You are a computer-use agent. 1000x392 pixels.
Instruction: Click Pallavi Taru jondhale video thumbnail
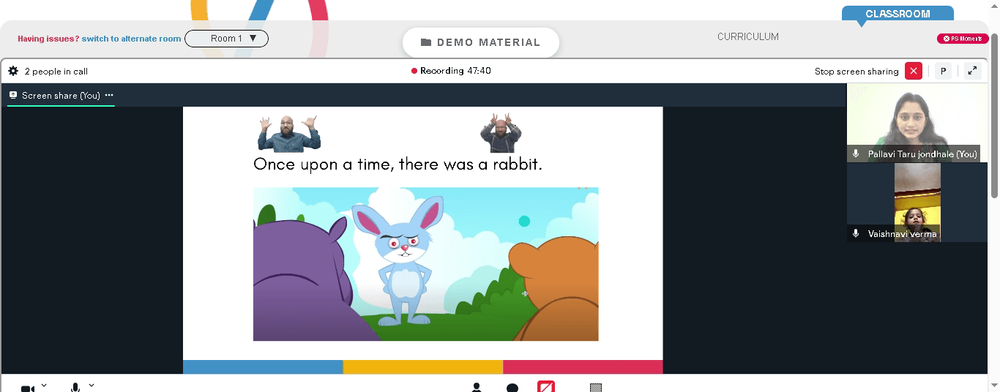[x=917, y=122]
